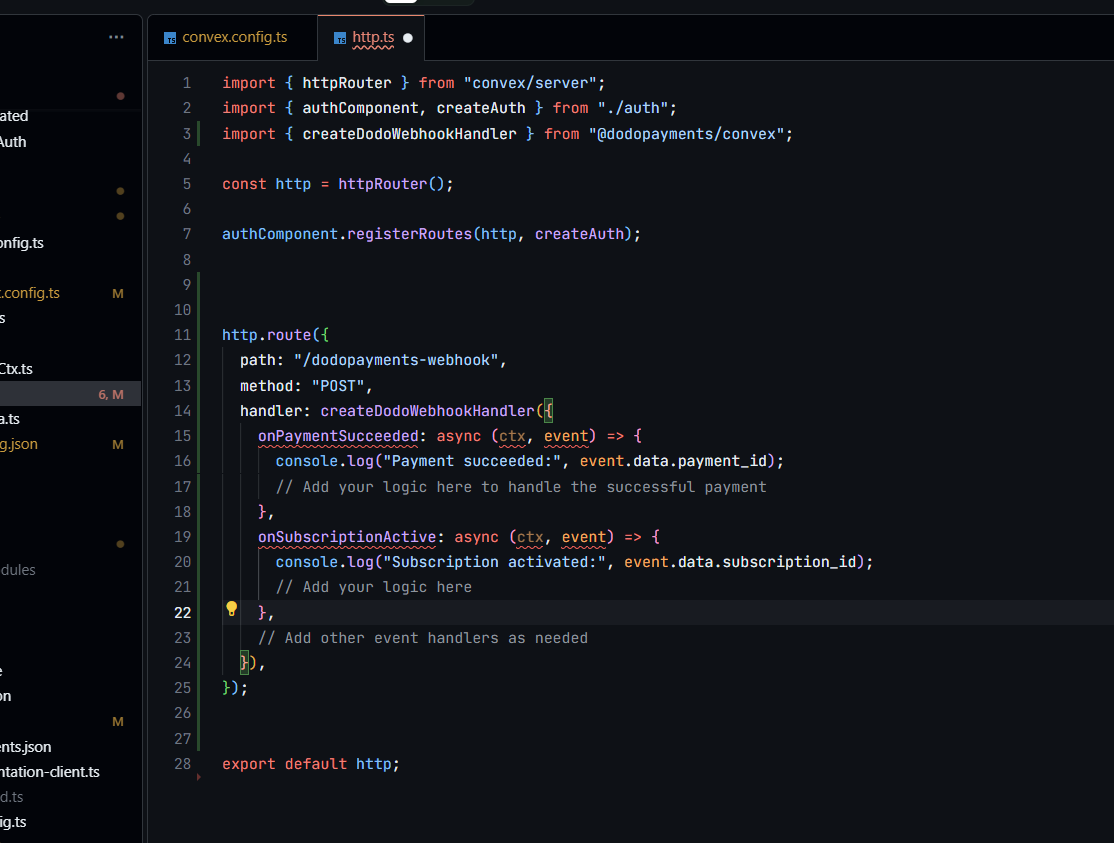Click line number 11 in the gutter
The image size is (1114, 843).
(182, 335)
